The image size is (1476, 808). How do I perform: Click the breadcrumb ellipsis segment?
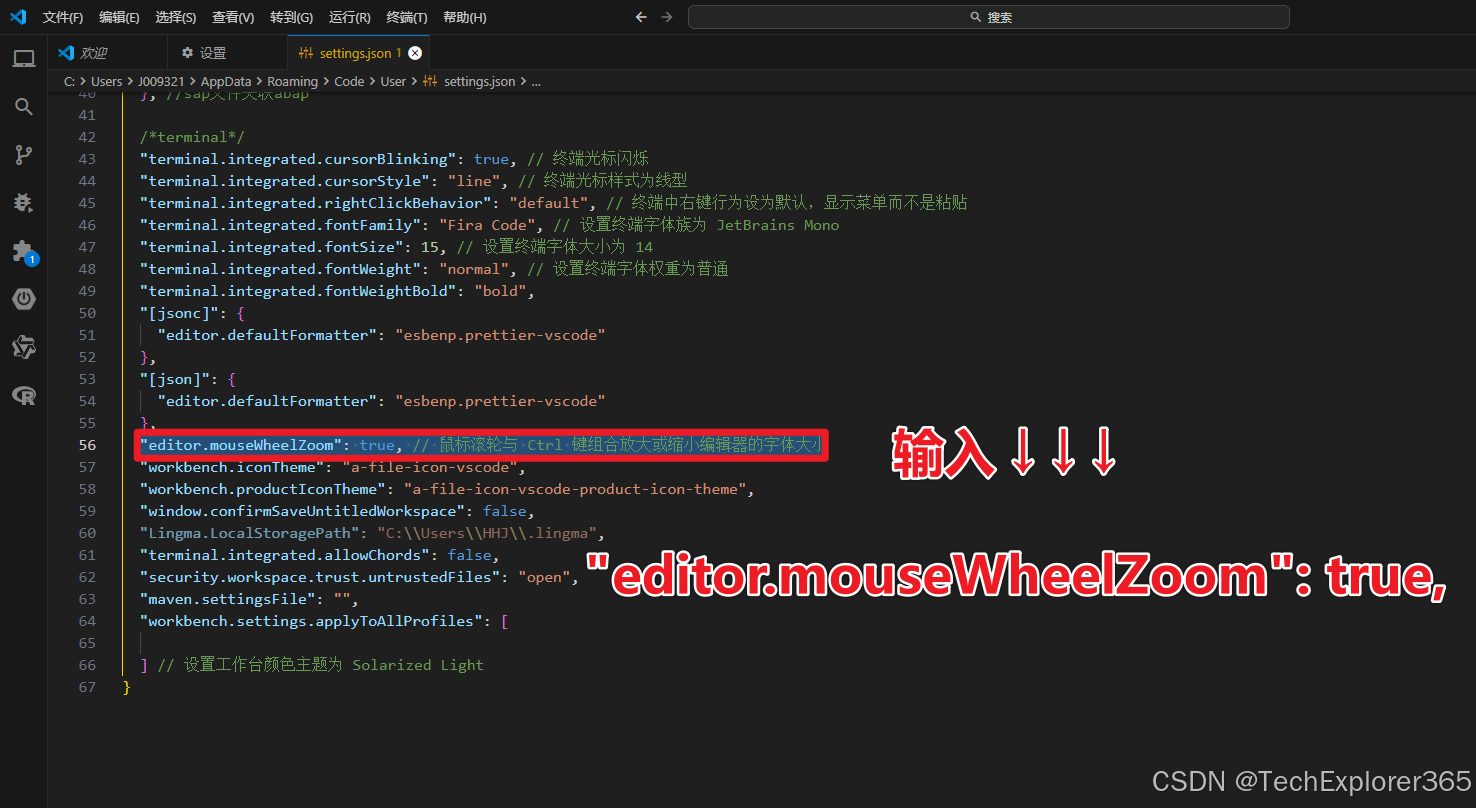click(x=536, y=82)
